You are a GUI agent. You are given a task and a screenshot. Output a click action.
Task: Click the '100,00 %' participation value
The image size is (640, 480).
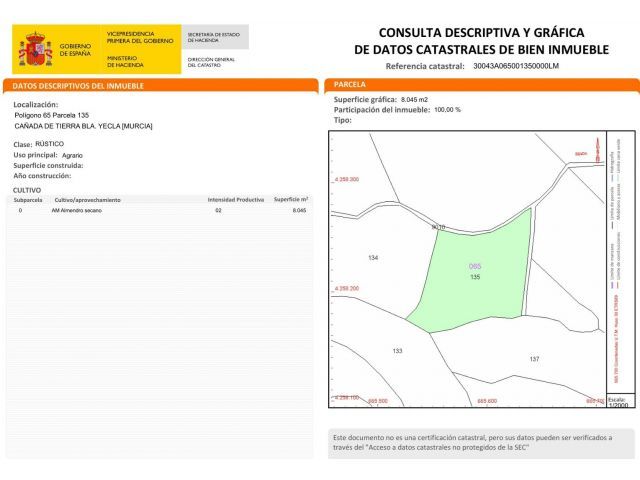(x=447, y=110)
